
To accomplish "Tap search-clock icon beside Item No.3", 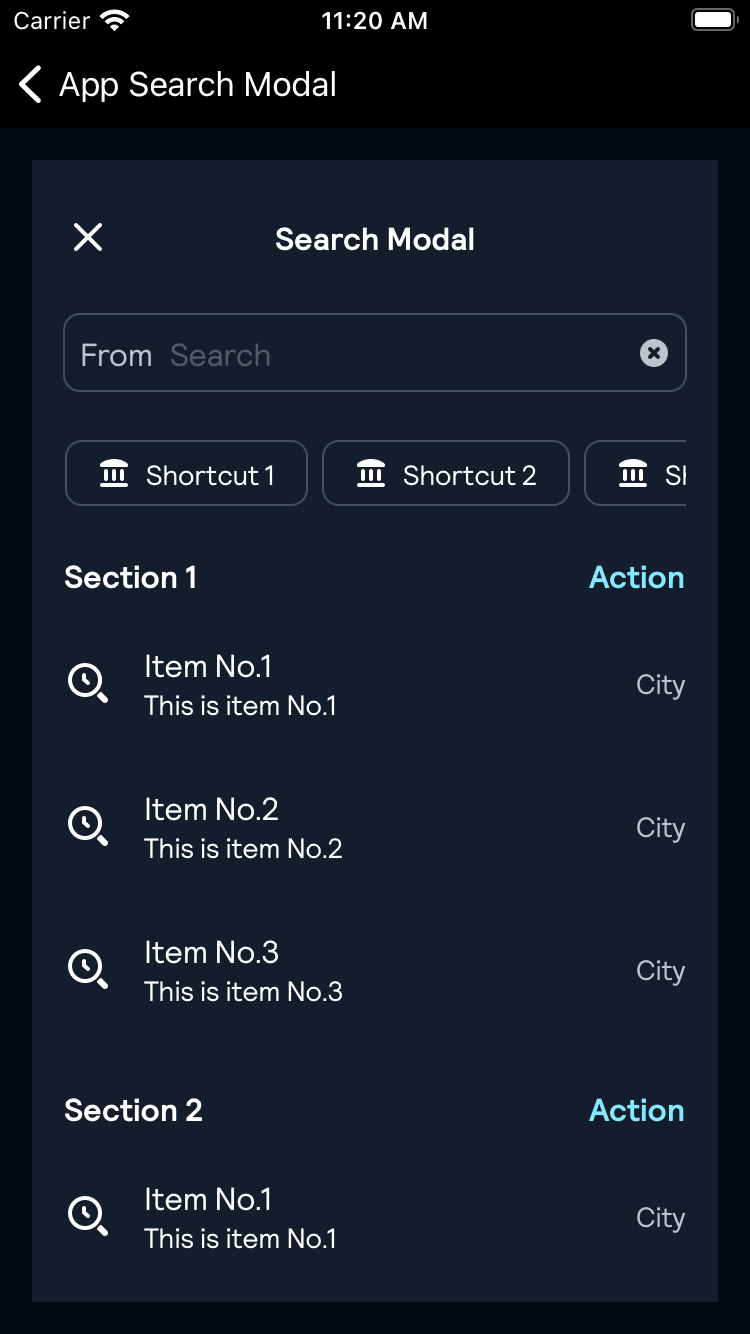I will tap(88, 971).
